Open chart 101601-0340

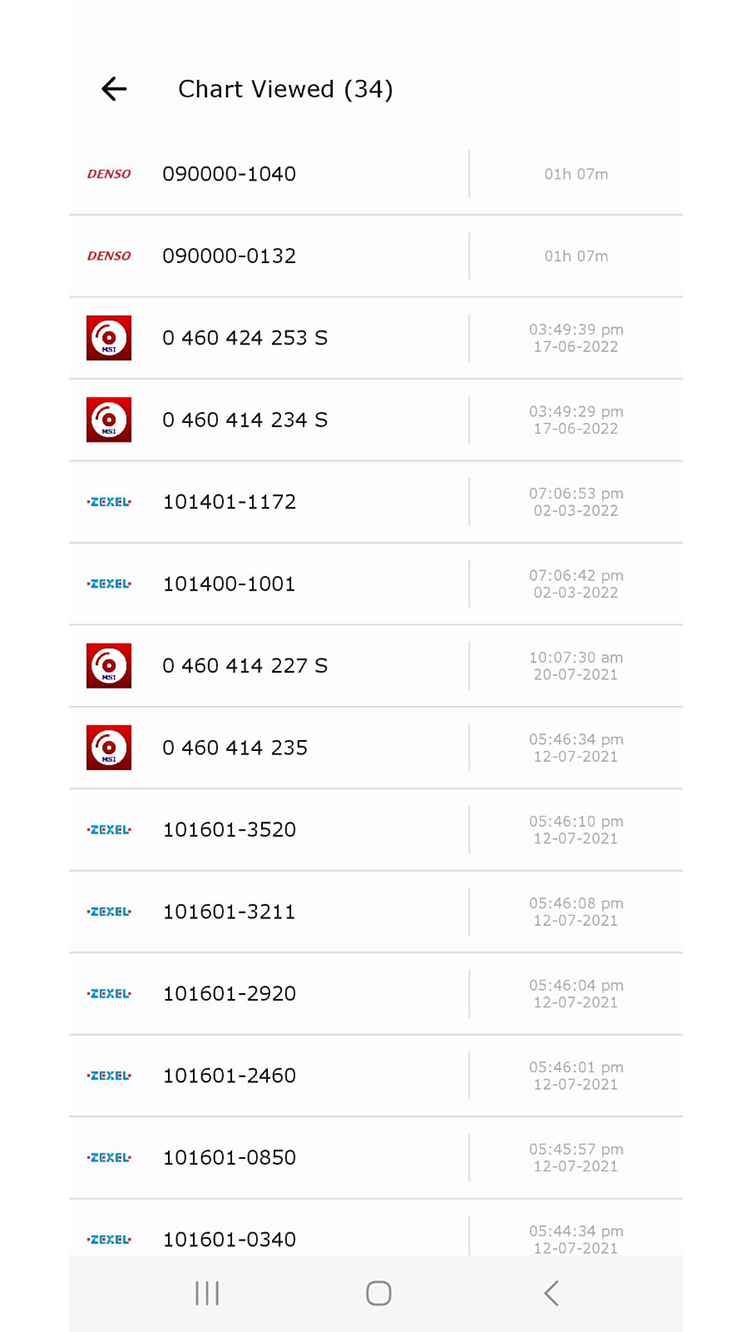pos(229,1239)
